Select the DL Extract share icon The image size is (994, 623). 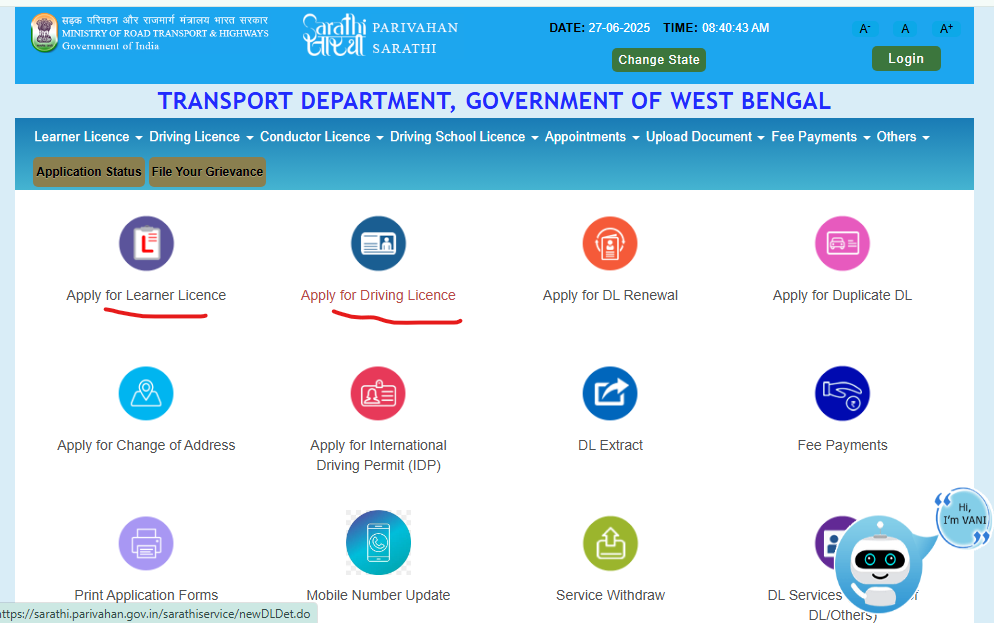[610, 394]
